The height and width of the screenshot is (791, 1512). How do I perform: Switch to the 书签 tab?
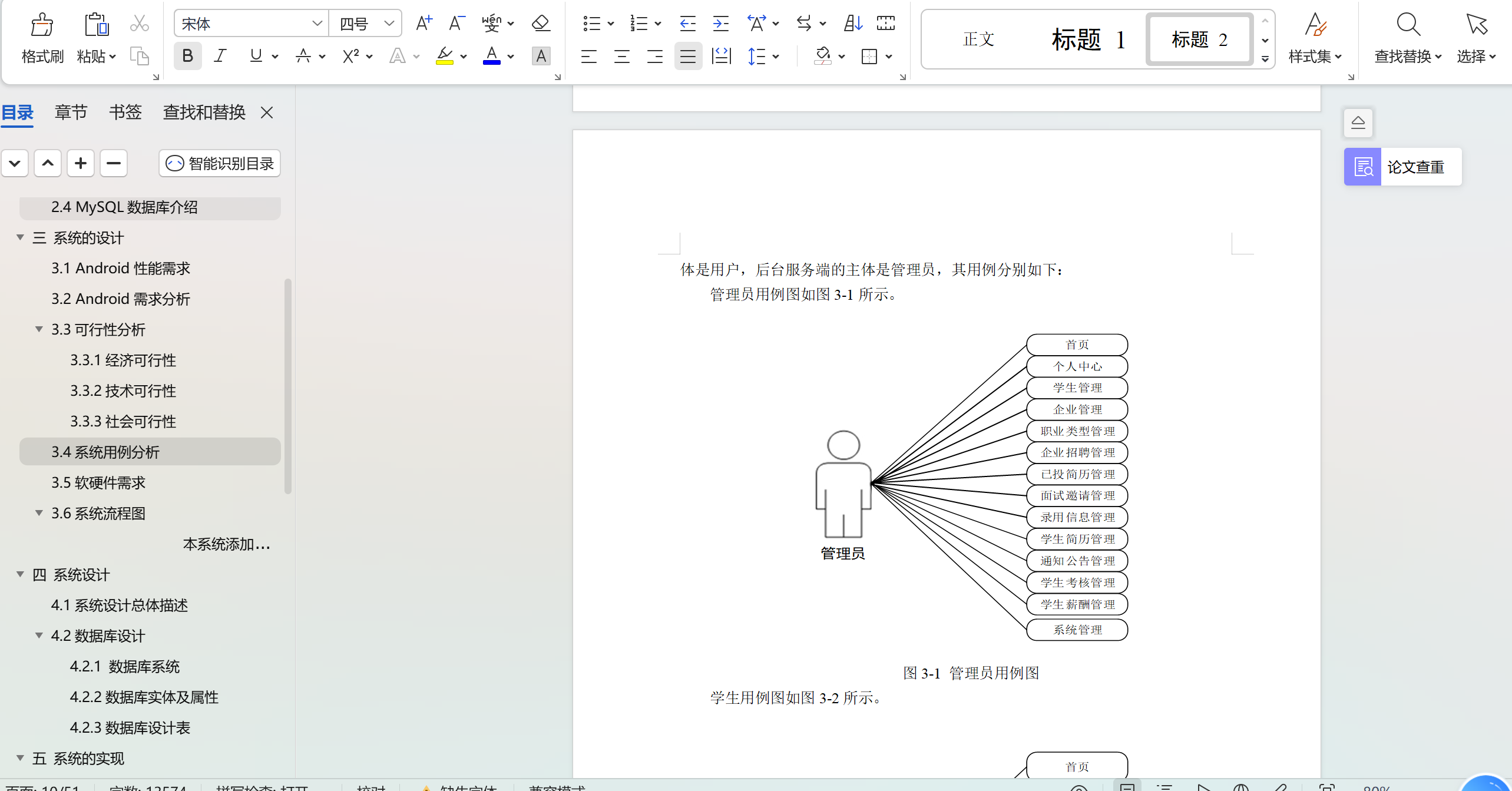click(x=125, y=112)
